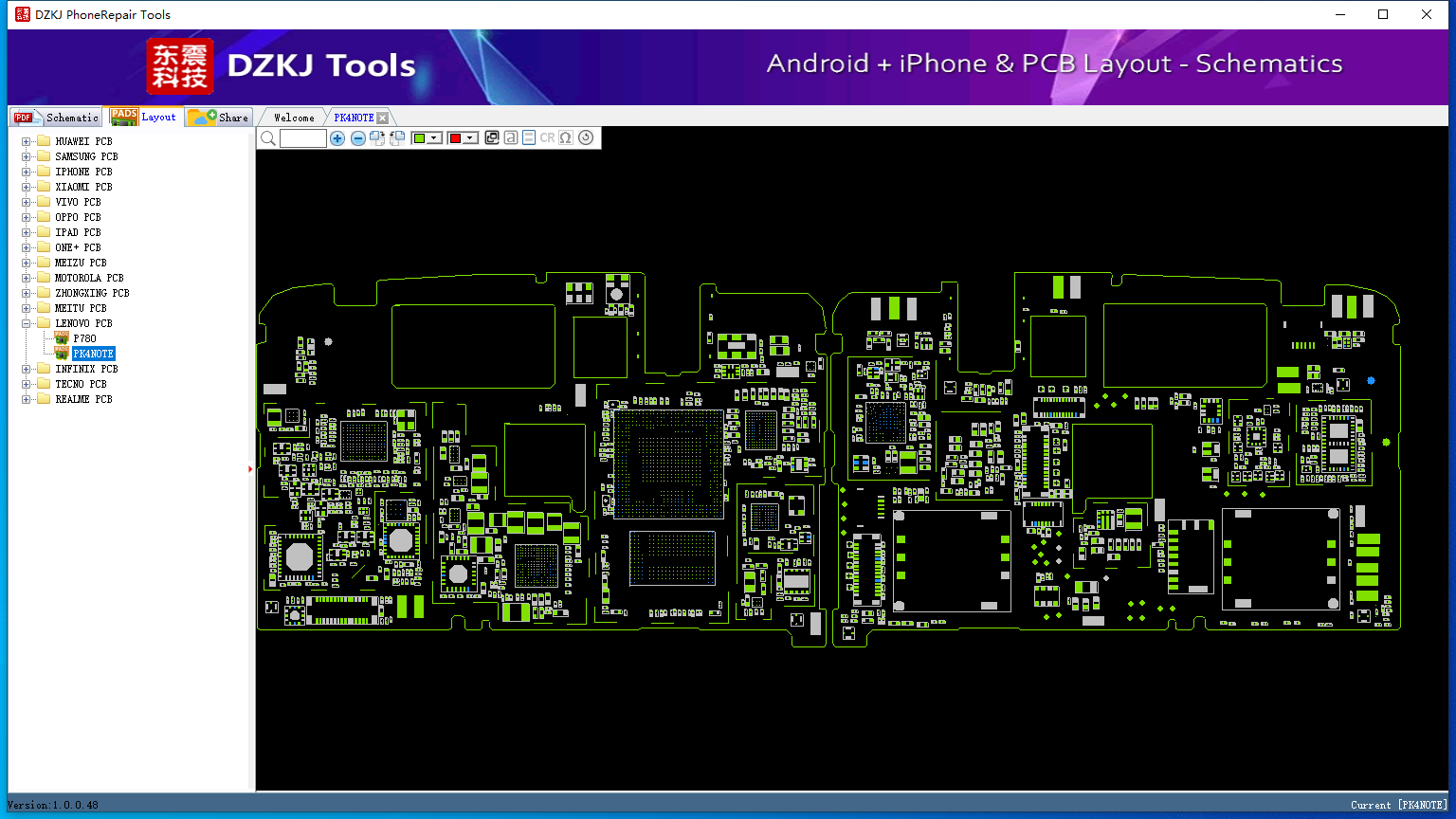The width and height of the screenshot is (1456, 819).
Task: Select INFINIX PCB tree item
Action: 86,369
